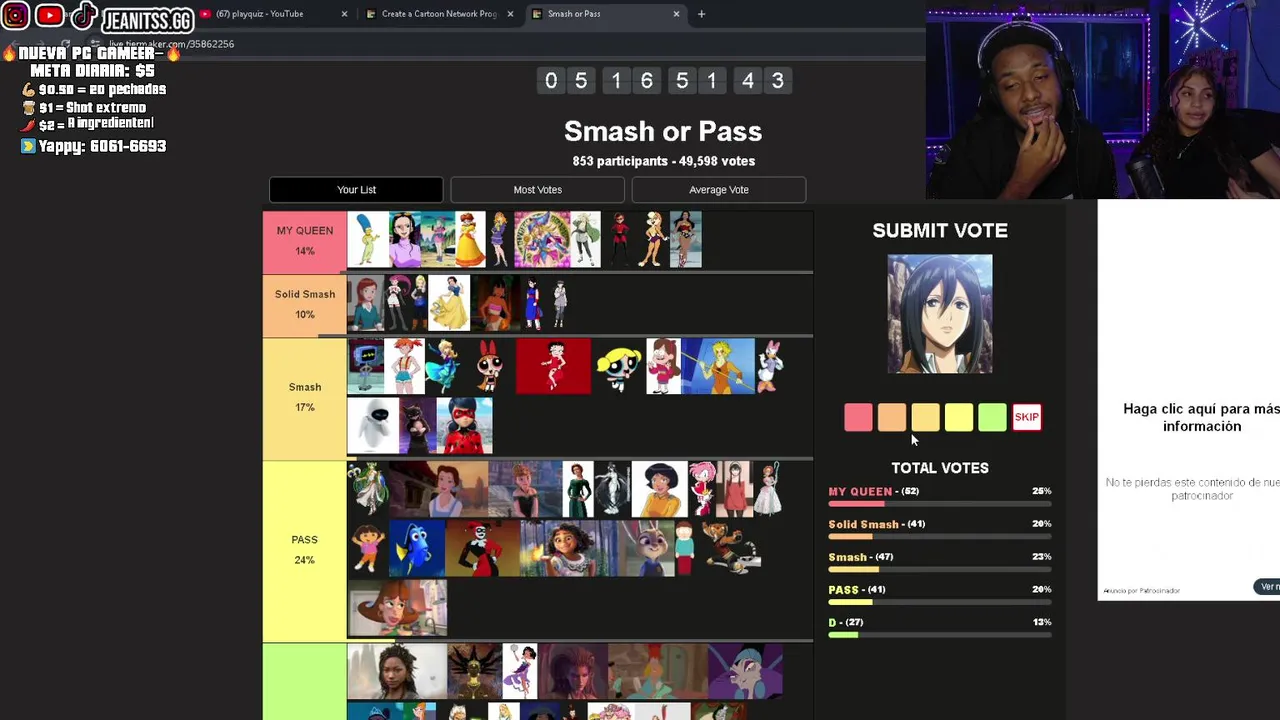Click the Solid Smash 10% tier label

click(305, 305)
